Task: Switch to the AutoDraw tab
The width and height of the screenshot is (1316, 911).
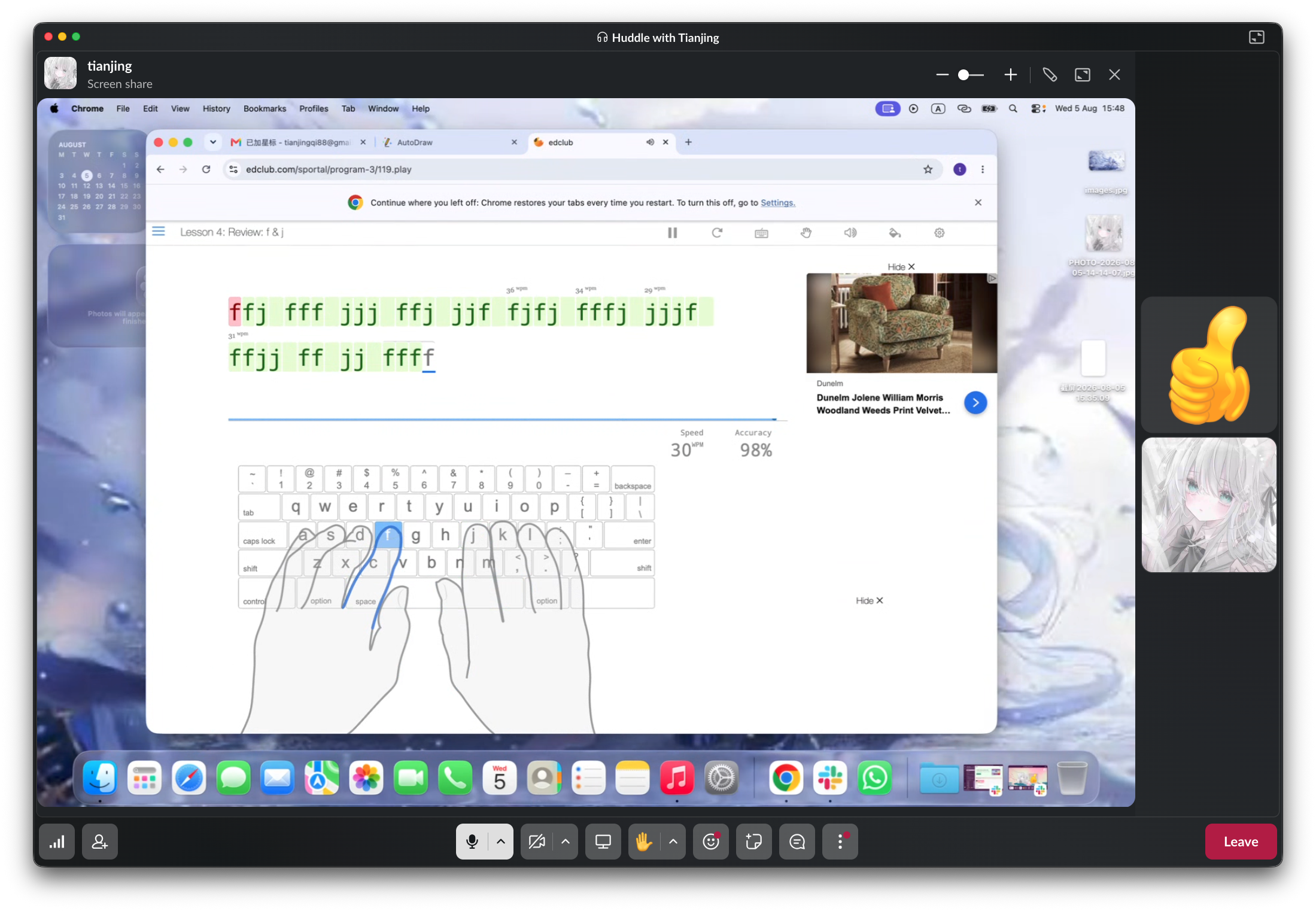Action: [x=450, y=142]
